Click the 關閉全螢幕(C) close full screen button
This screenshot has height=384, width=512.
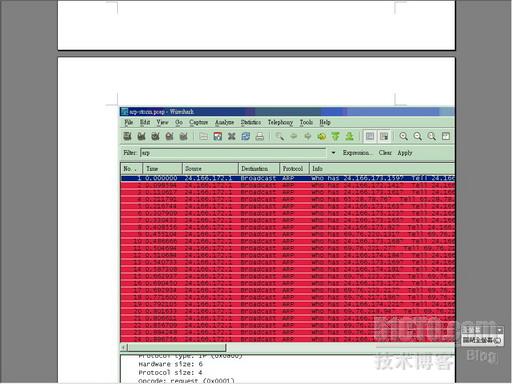click(482, 340)
